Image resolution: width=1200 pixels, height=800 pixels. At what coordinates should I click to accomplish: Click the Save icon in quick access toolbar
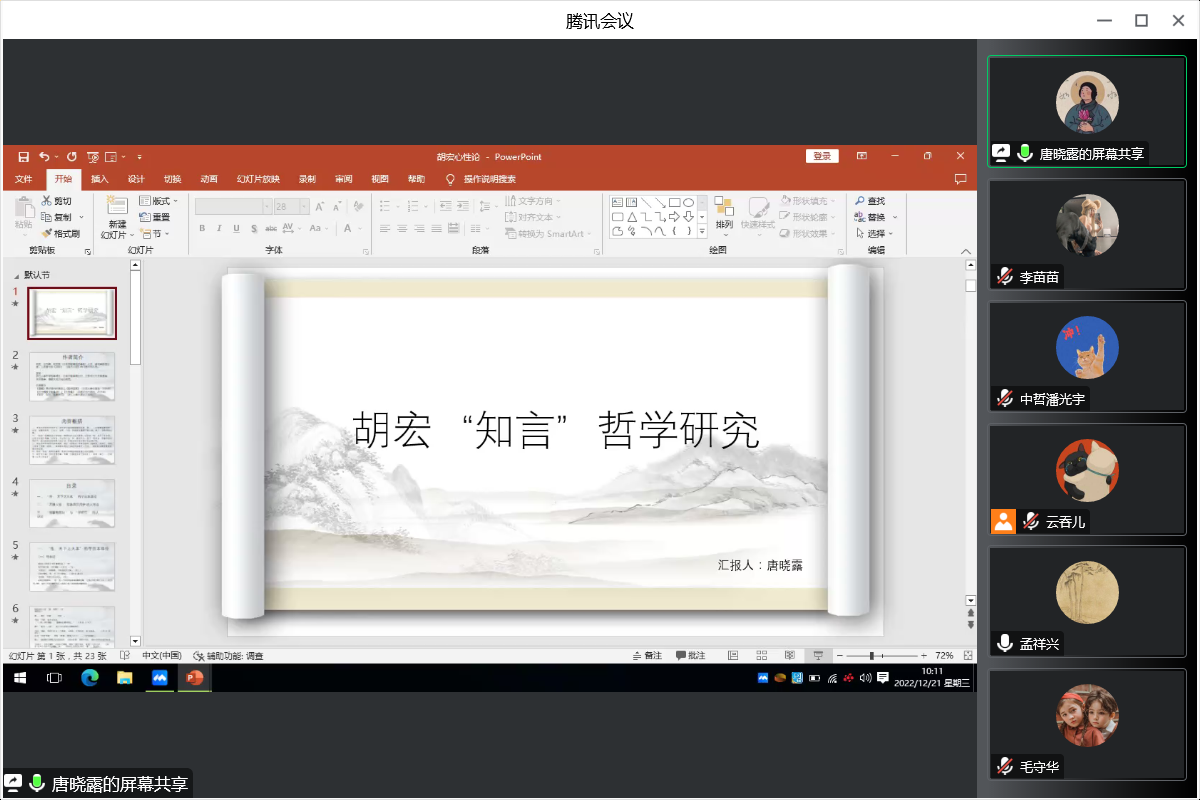[23, 157]
